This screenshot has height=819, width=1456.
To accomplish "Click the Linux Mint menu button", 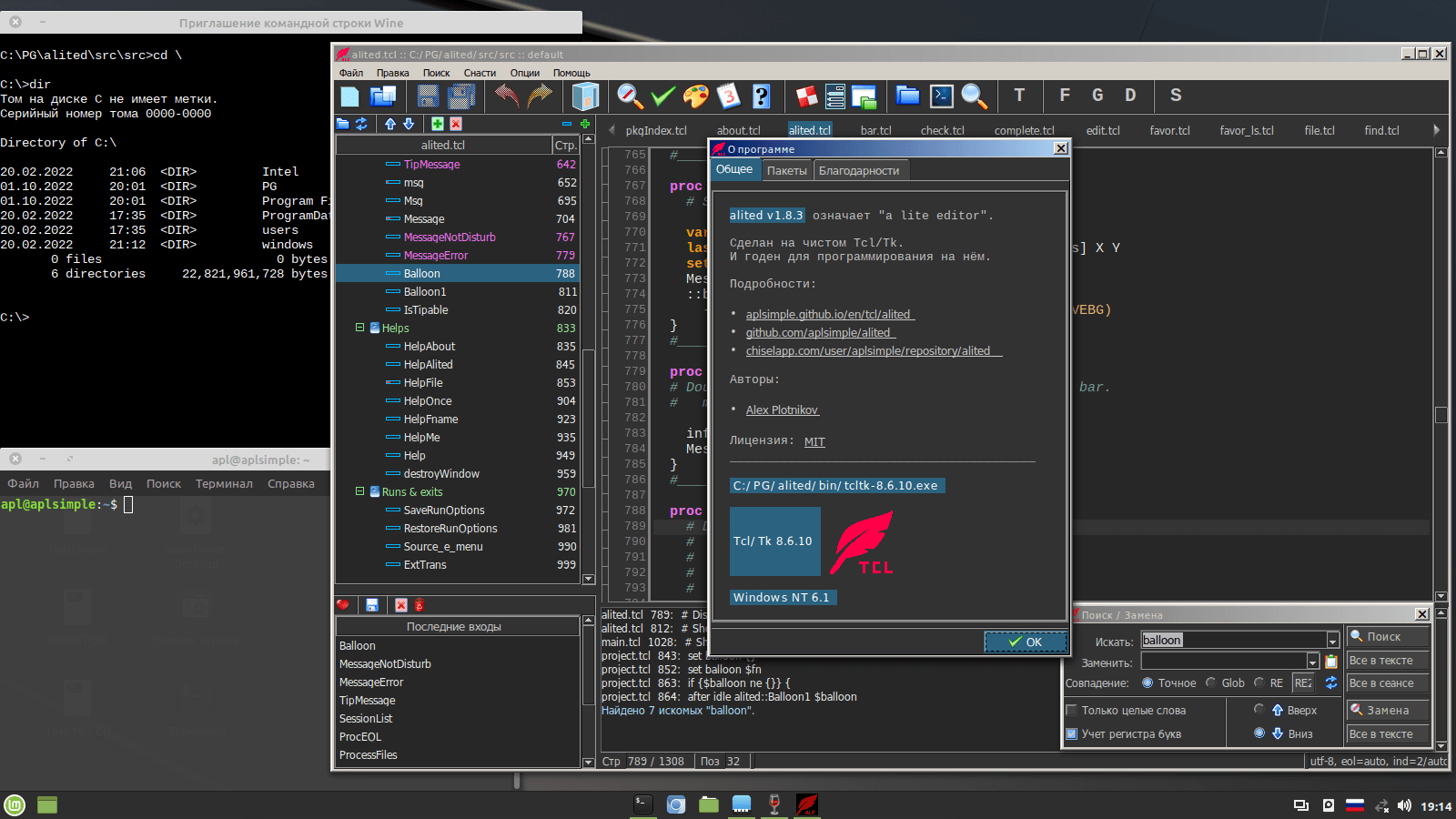I will [x=15, y=804].
